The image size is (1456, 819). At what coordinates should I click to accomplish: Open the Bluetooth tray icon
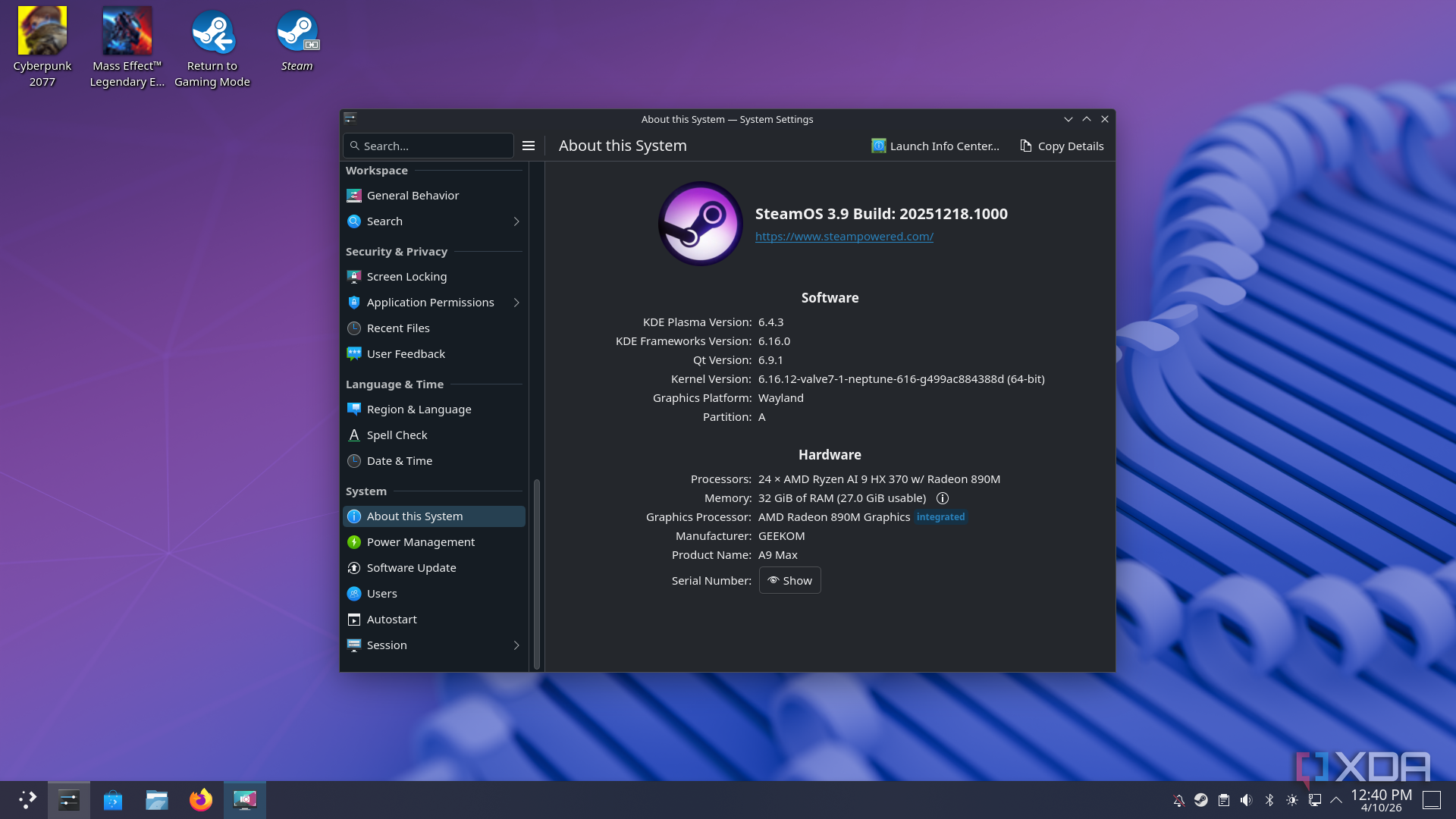pos(1269,800)
